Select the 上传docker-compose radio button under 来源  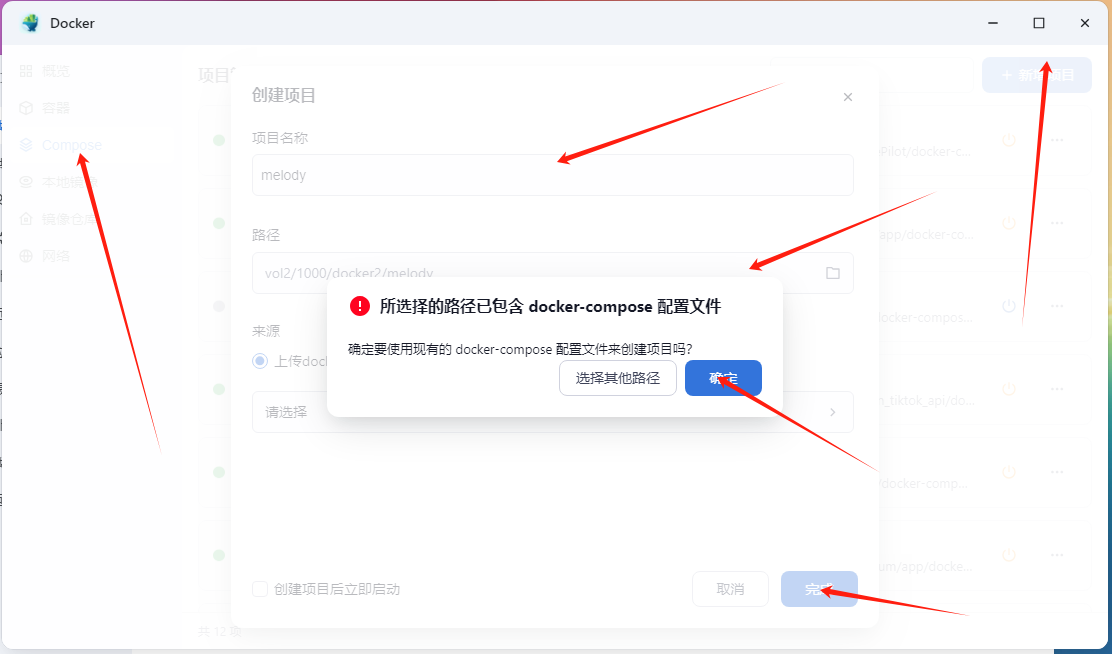point(260,361)
